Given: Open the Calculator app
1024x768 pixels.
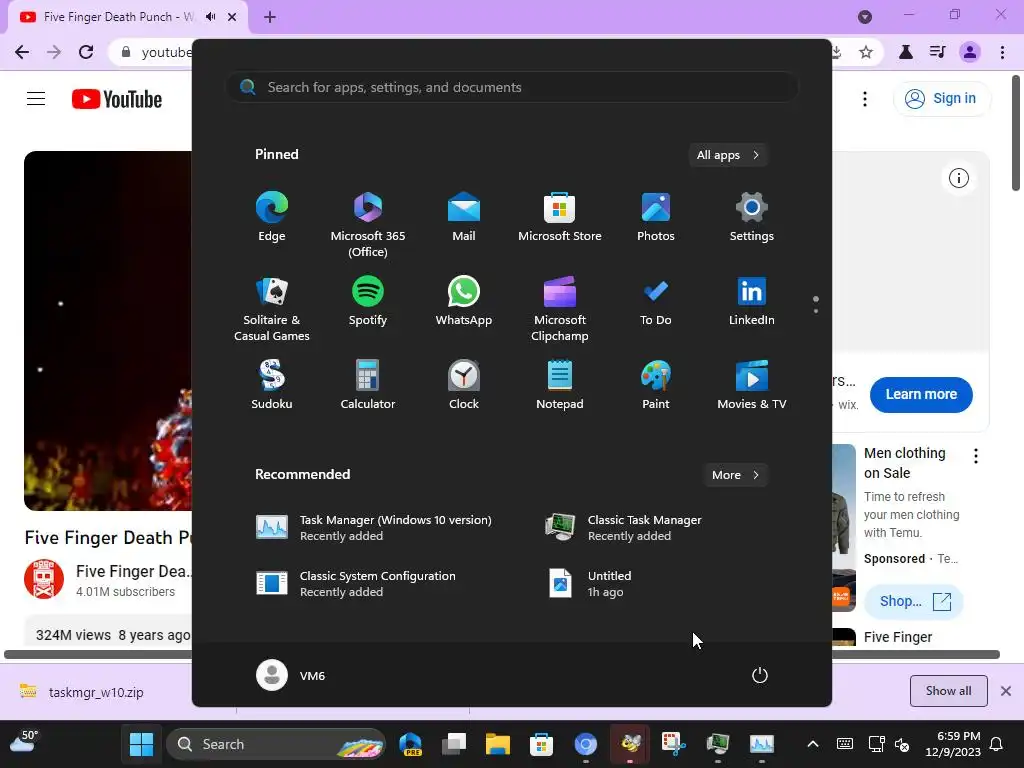Looking at the screenshot, I should (368, 385).
